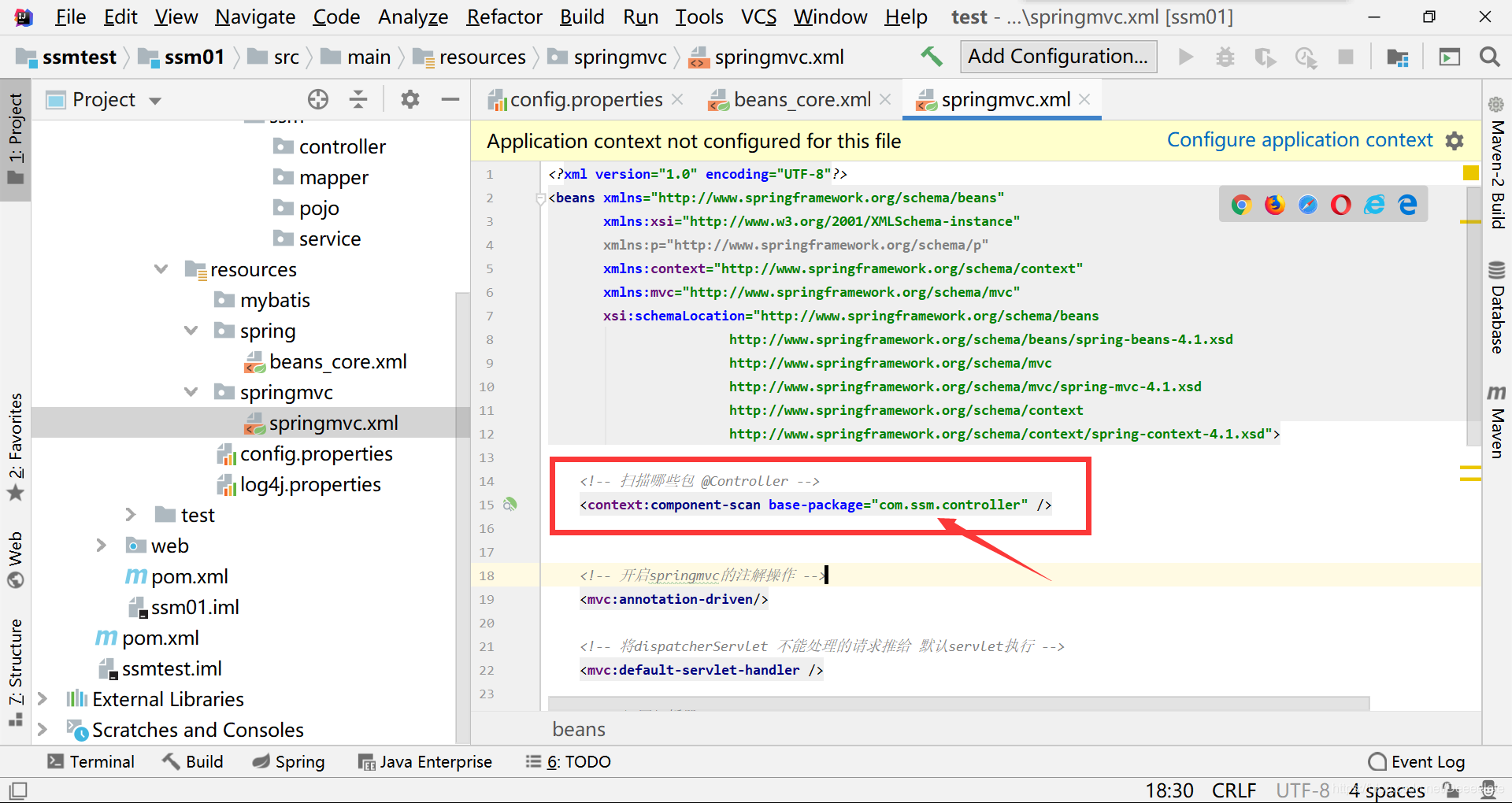1512x803 pixels.
Task: Close the beans_core.xml tab
Action: [x=885, y=99]
